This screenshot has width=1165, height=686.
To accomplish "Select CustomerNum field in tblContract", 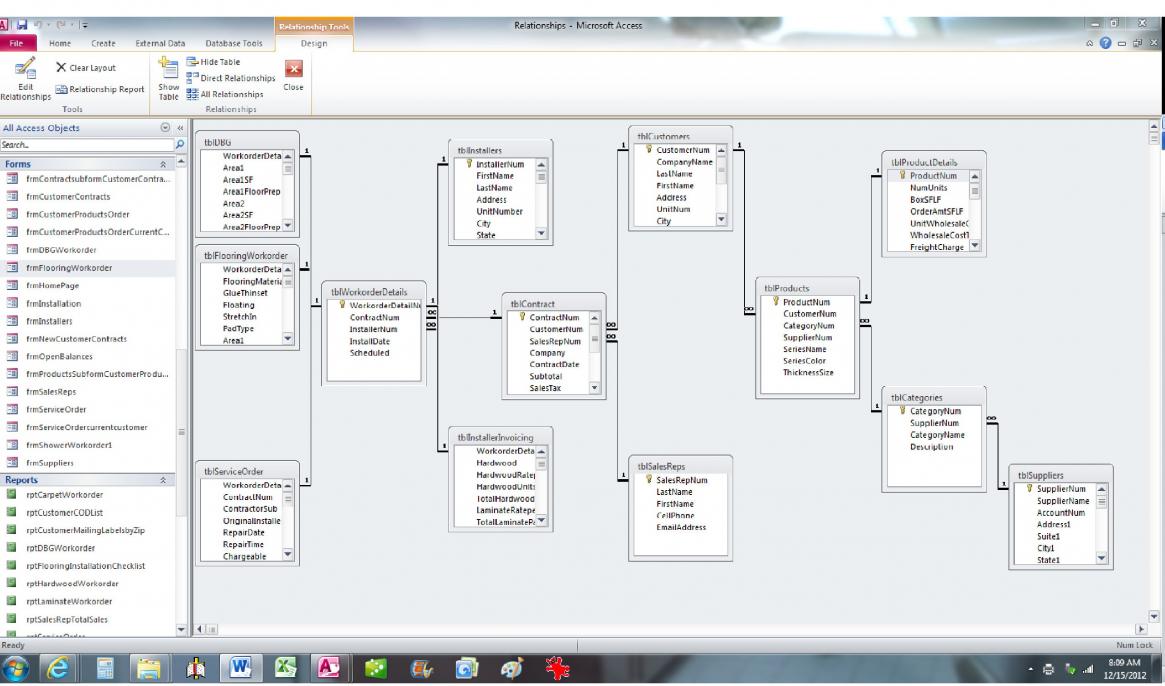I will coord(556,329).
